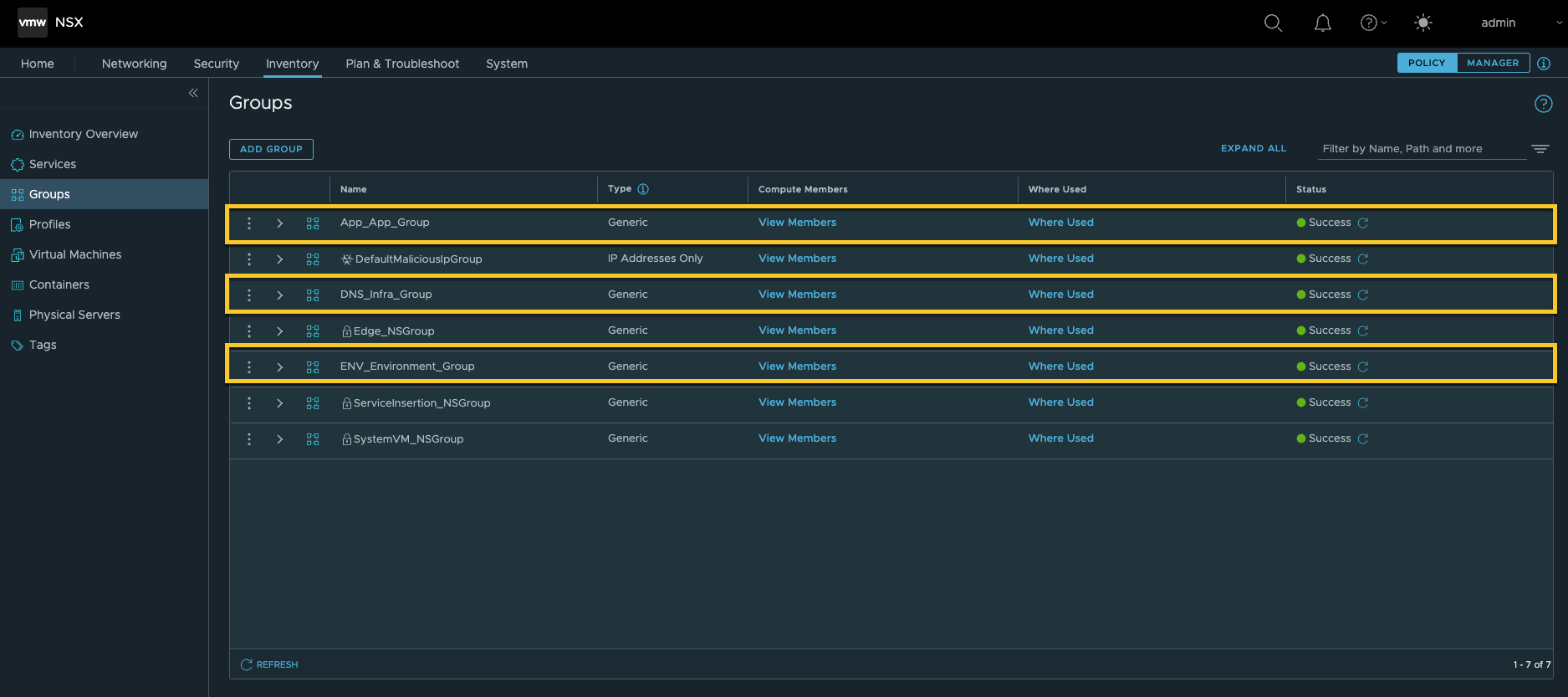The width and height of the screenshot is (1568, 697).
Task: Click the Type column info icon
Action: [643, 189]
